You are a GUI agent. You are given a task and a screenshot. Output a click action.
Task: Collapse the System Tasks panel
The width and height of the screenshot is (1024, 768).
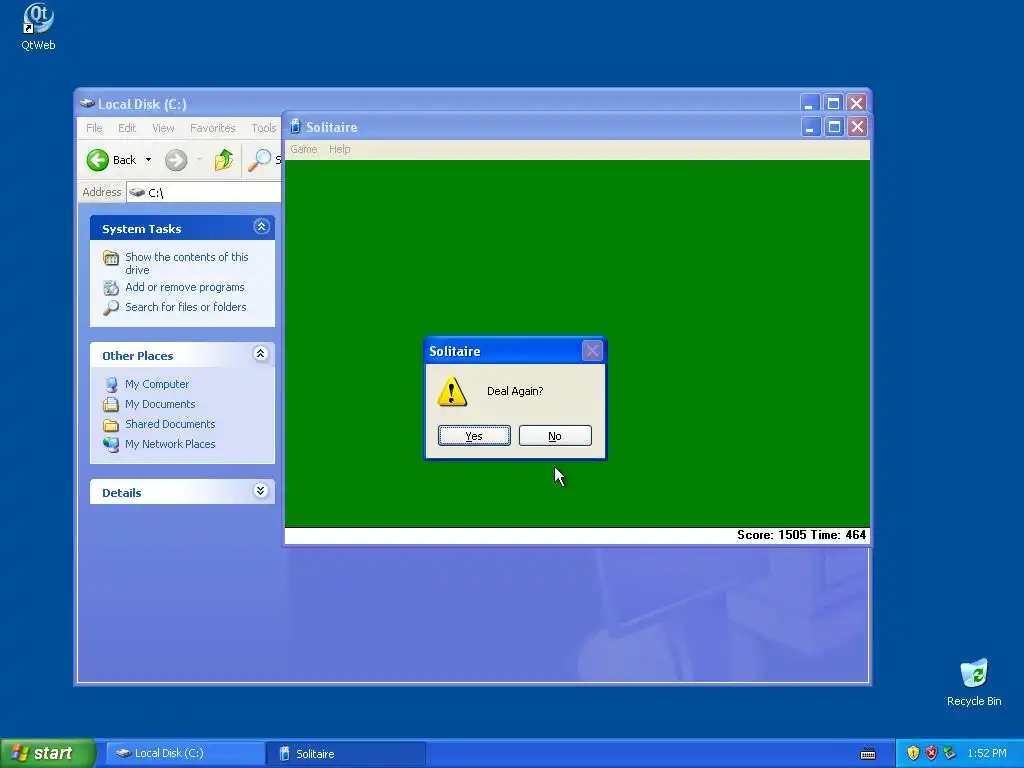click(x=261, y=227)
